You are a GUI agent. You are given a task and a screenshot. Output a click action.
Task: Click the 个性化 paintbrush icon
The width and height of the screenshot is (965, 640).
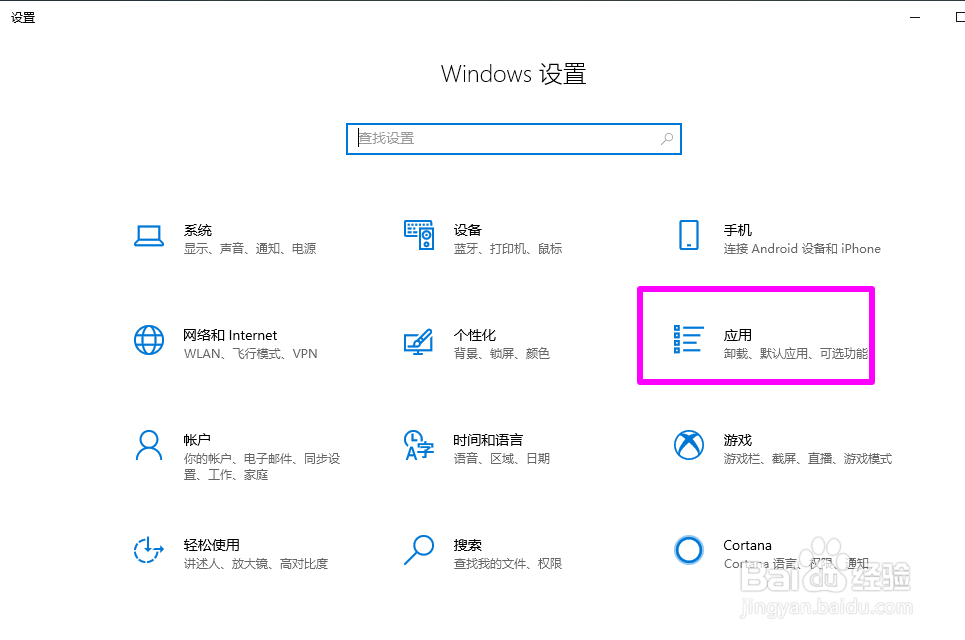click(x=419, y=342)
